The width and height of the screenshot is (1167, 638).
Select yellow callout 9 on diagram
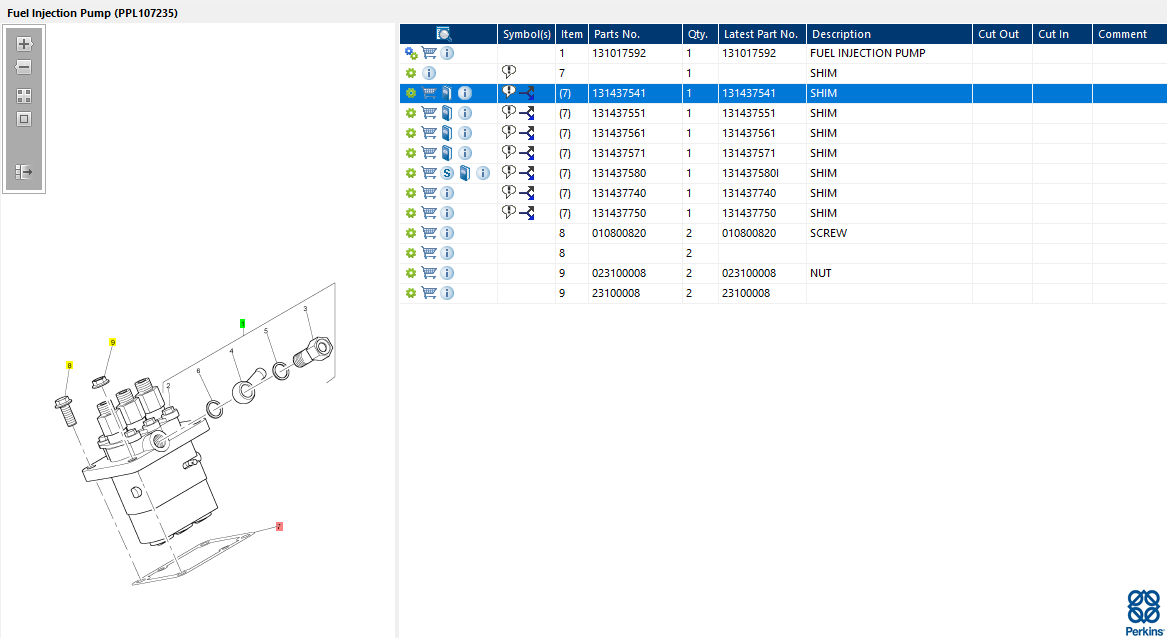(x=112, y=342)
